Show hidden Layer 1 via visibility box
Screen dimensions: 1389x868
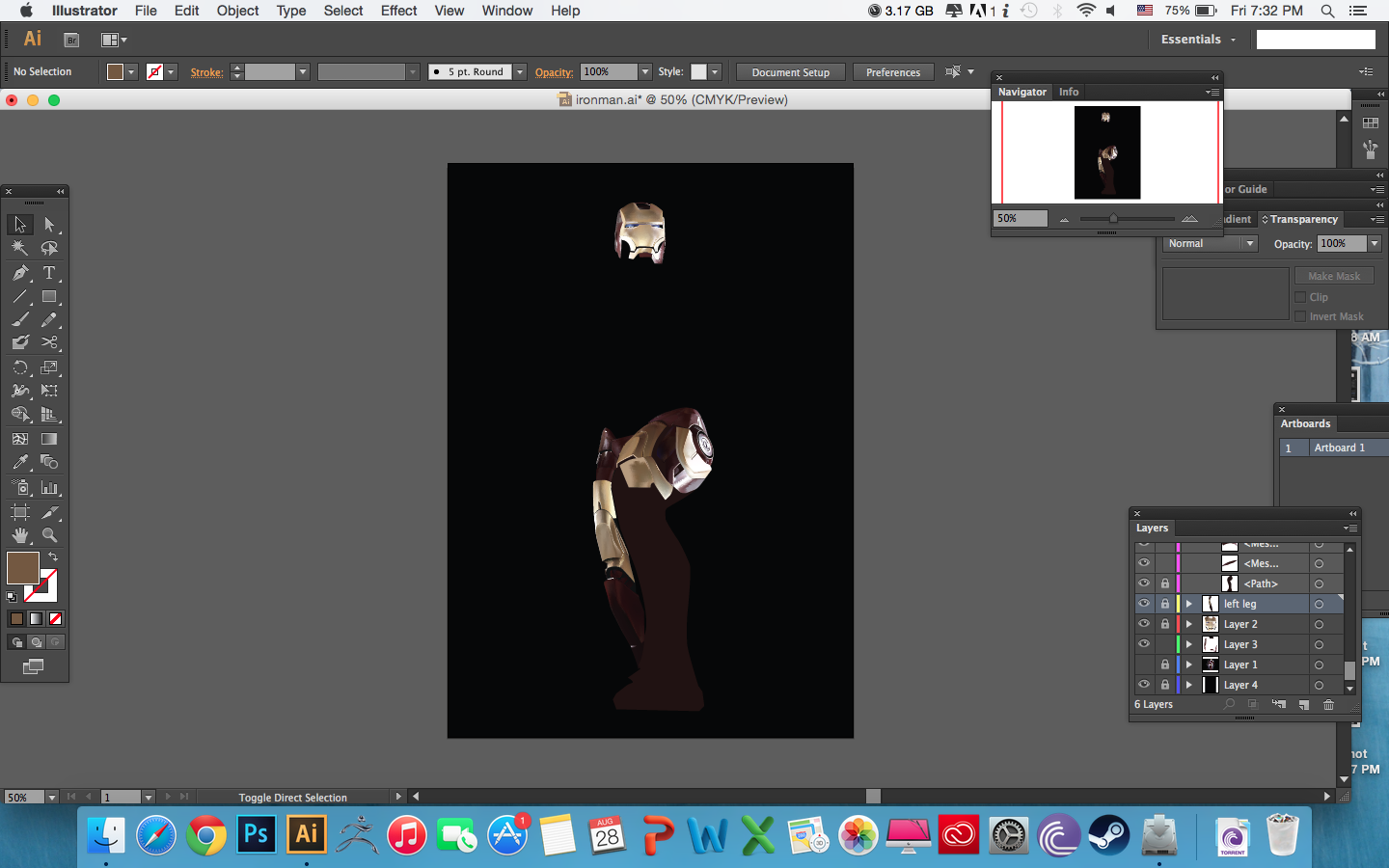(x=1144, y=665)
